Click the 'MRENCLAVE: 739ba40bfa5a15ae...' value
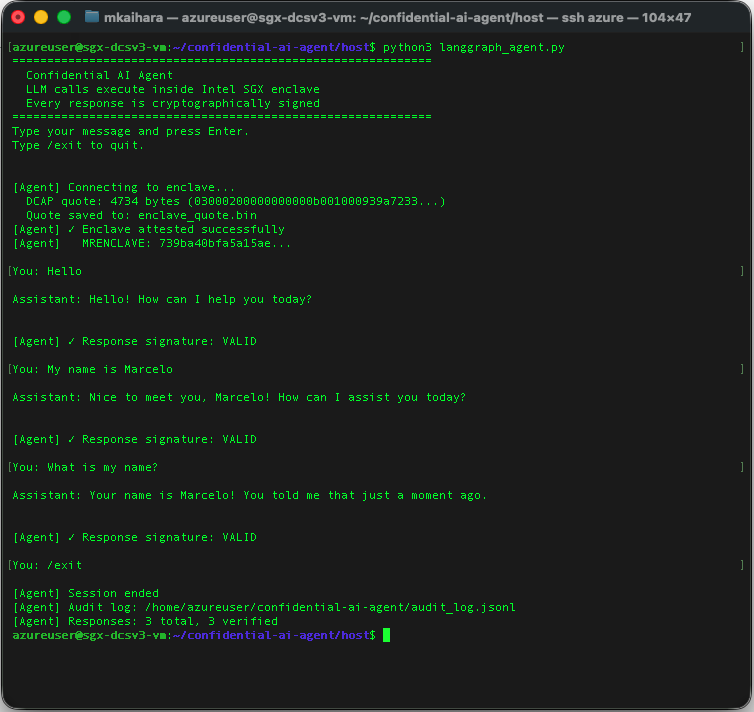The width and height of the screenshot is (754, 712). point(186,243)
